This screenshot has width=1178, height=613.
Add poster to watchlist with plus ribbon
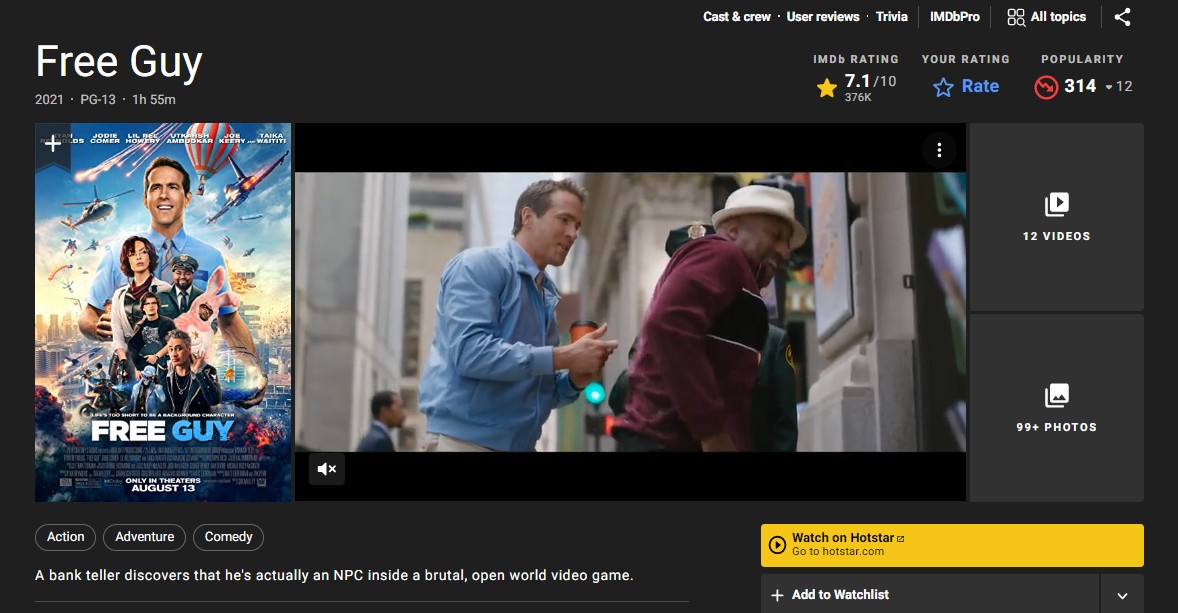(x=53, y=143)
